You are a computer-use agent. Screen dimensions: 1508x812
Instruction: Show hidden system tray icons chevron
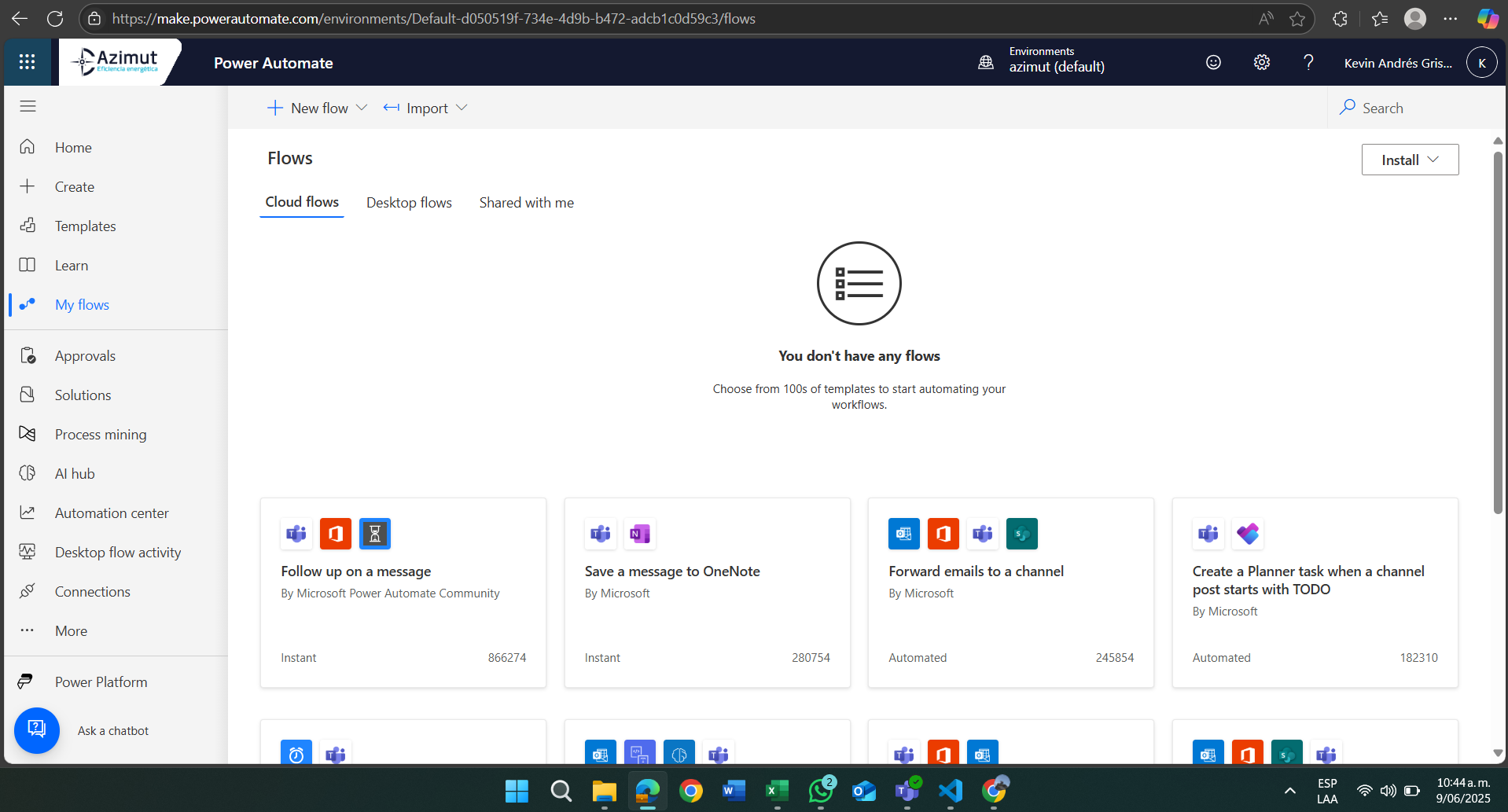pos(1289,791)
